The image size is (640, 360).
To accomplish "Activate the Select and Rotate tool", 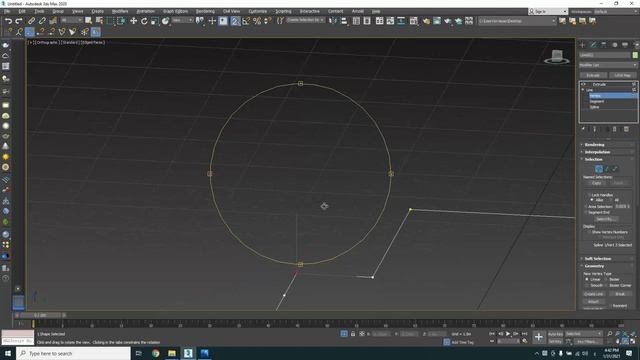I will [x=144, y=21].
